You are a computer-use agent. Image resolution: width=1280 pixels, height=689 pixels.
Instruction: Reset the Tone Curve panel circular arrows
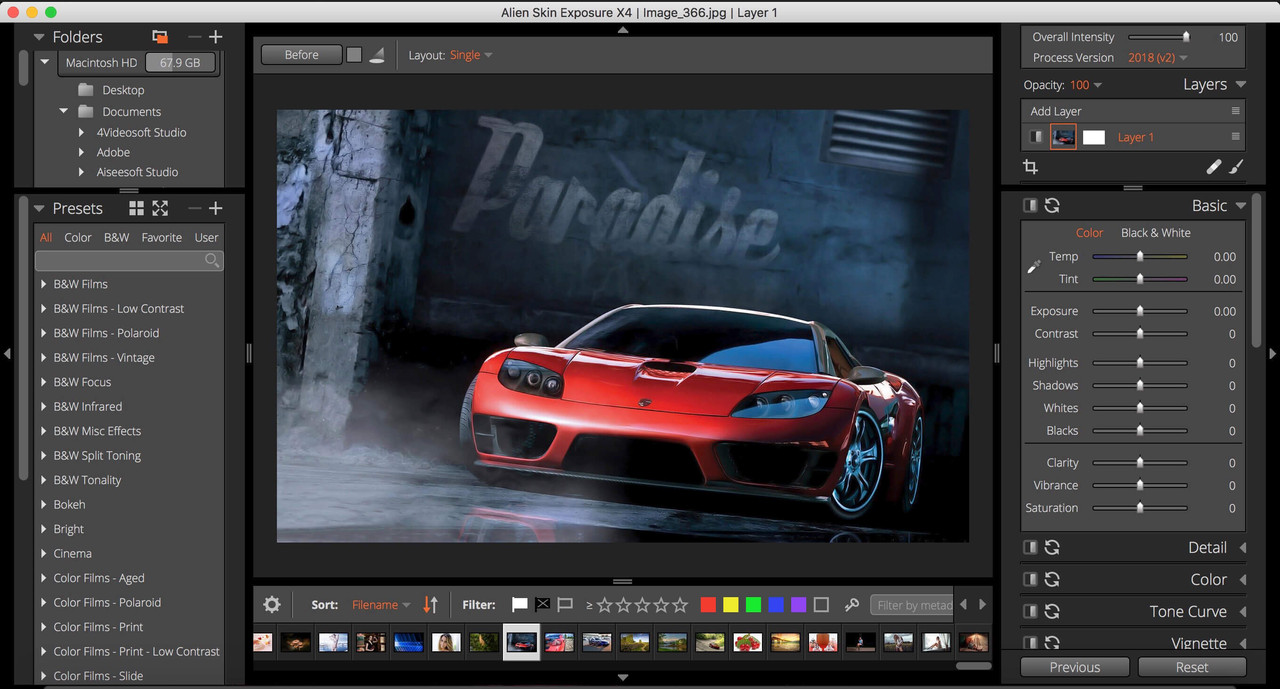(x=1052, y=611)
